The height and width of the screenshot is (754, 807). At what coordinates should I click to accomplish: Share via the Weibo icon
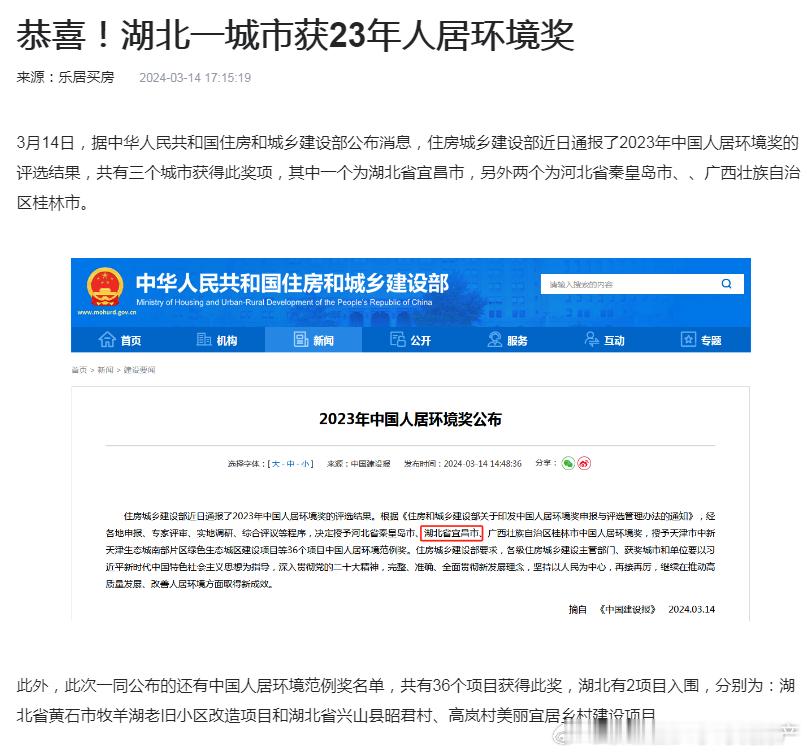coord(584,463)
